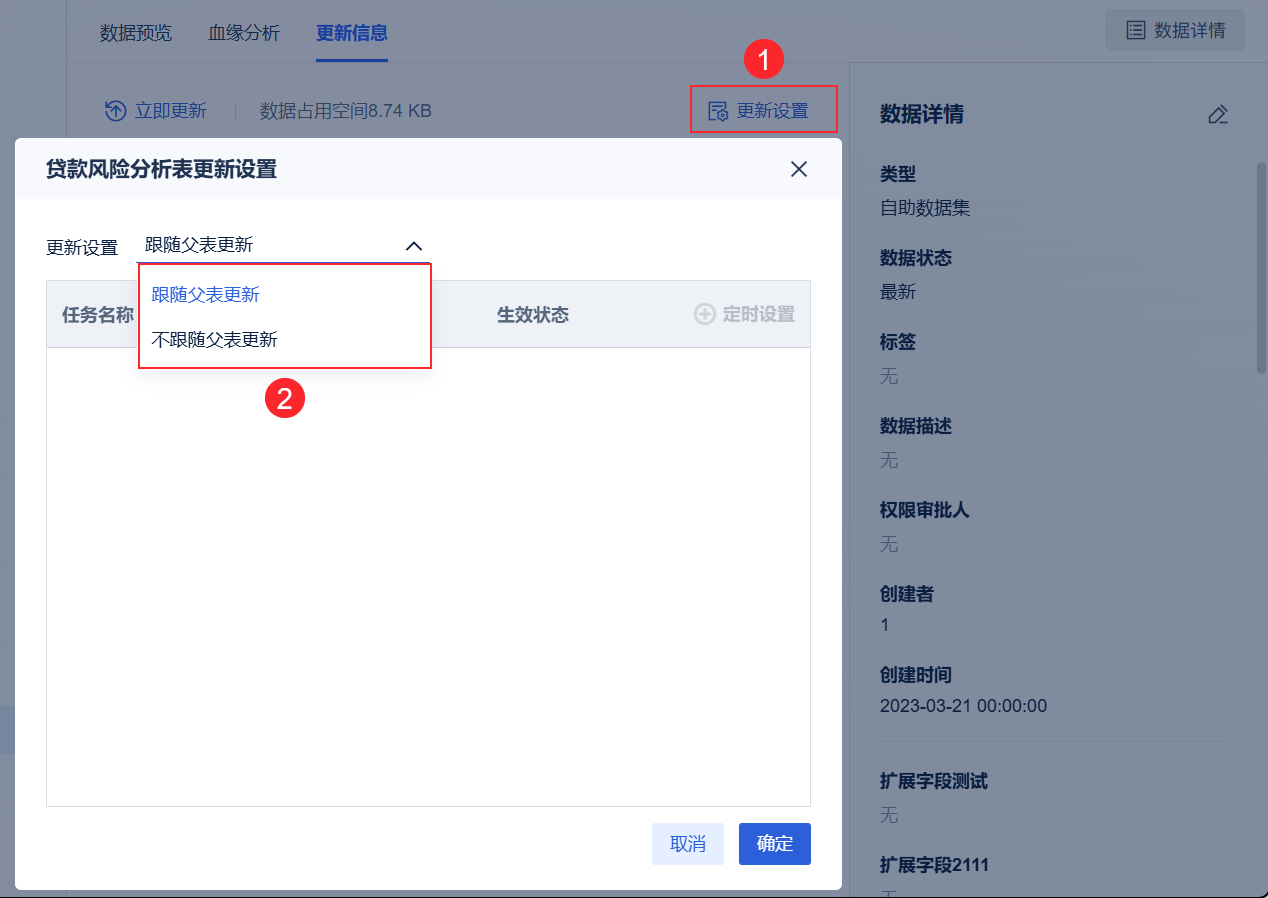1268x898 pixels.
Task: Click the right panel vertical scrollbar
Action: click(1261, 267)
